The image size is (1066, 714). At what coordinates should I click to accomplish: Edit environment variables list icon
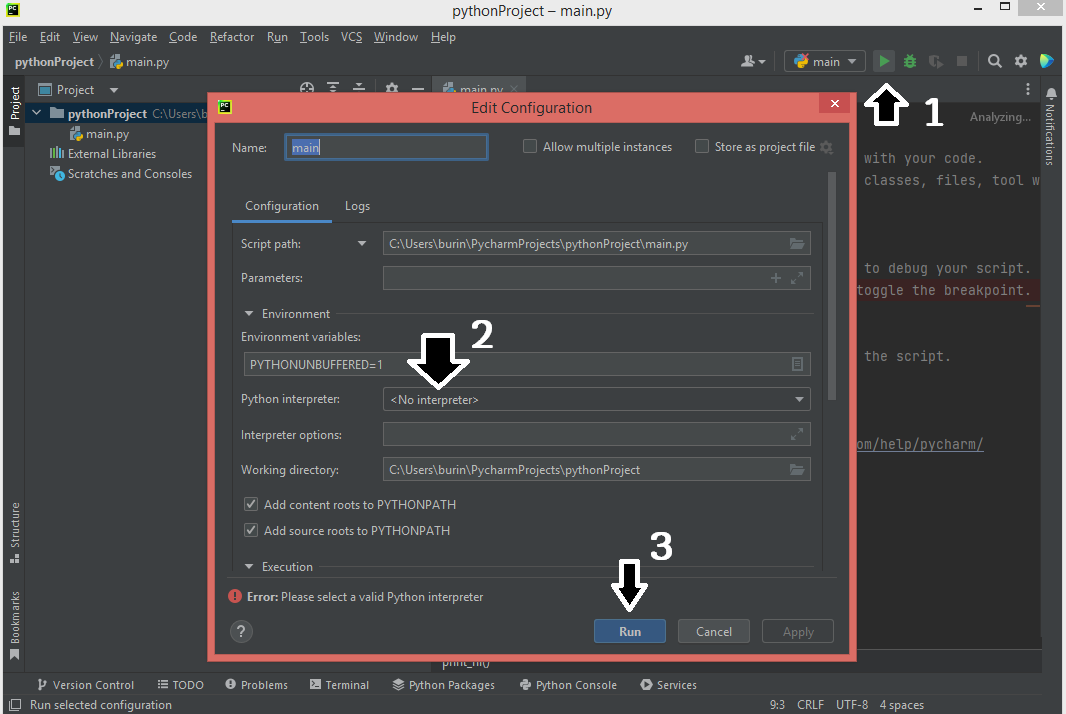pyautogui.click(x=797, y=364)
